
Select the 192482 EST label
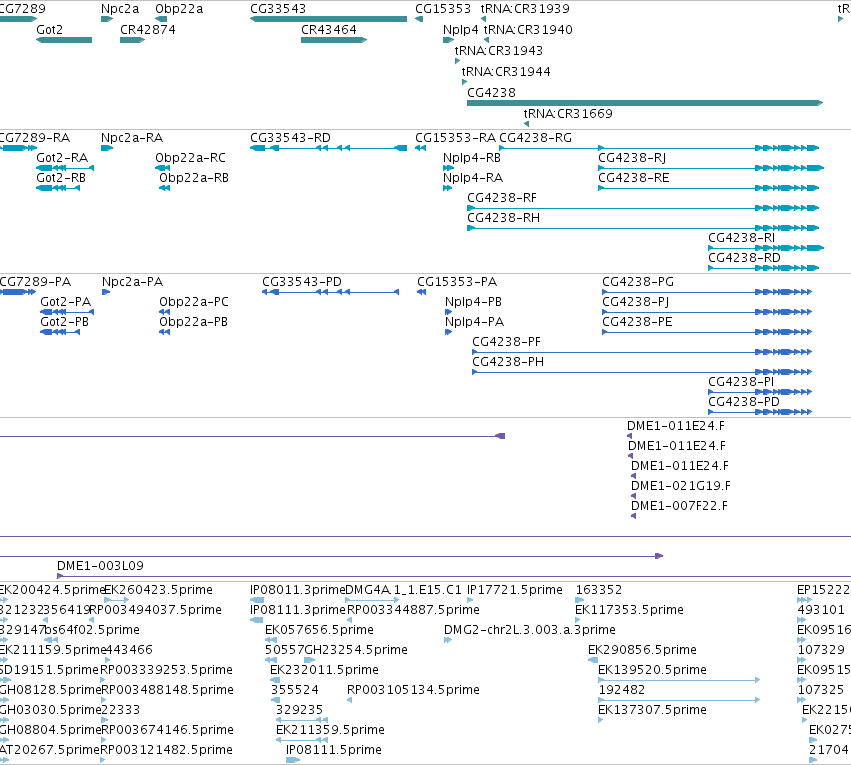click(621, 690)
